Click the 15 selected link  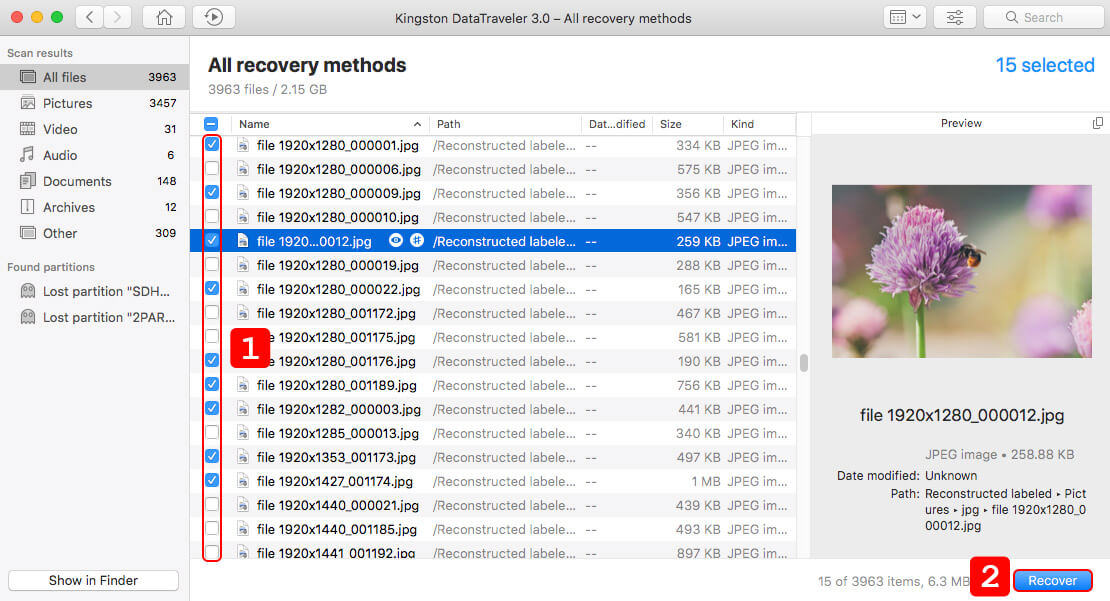[1045, 65]
